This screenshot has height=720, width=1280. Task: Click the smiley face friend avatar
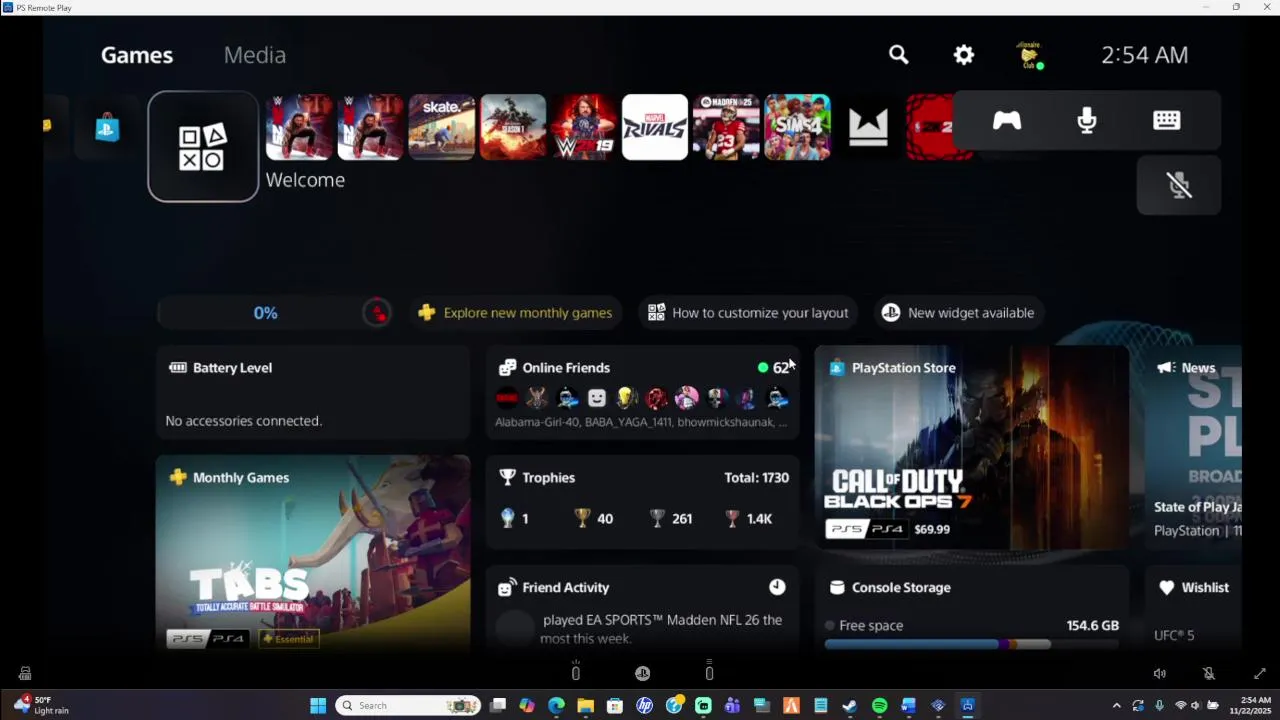(x=597, y=398)
